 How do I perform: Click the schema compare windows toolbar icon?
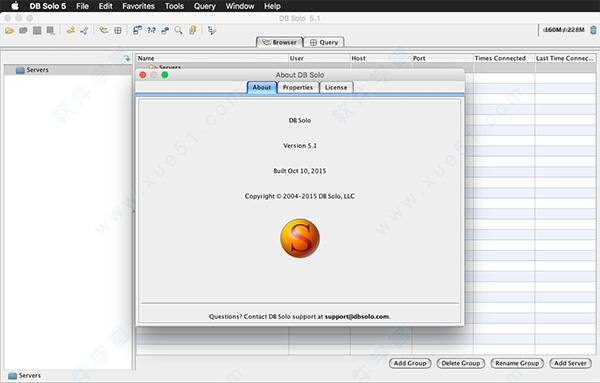(137, 30)
